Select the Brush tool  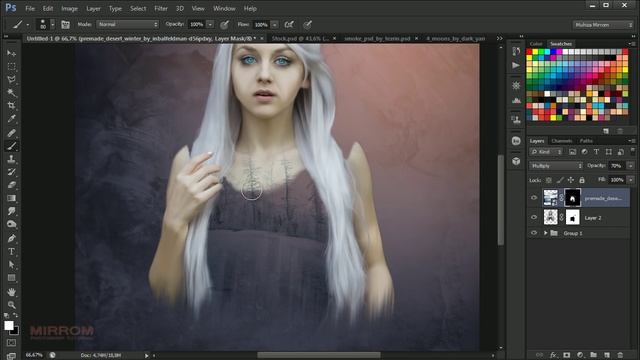(11, 146)
